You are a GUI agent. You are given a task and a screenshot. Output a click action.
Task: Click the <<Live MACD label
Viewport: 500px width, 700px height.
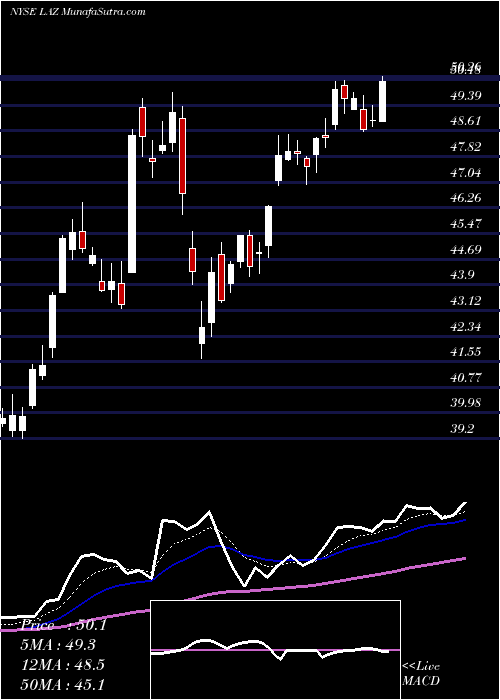[421, 673]
